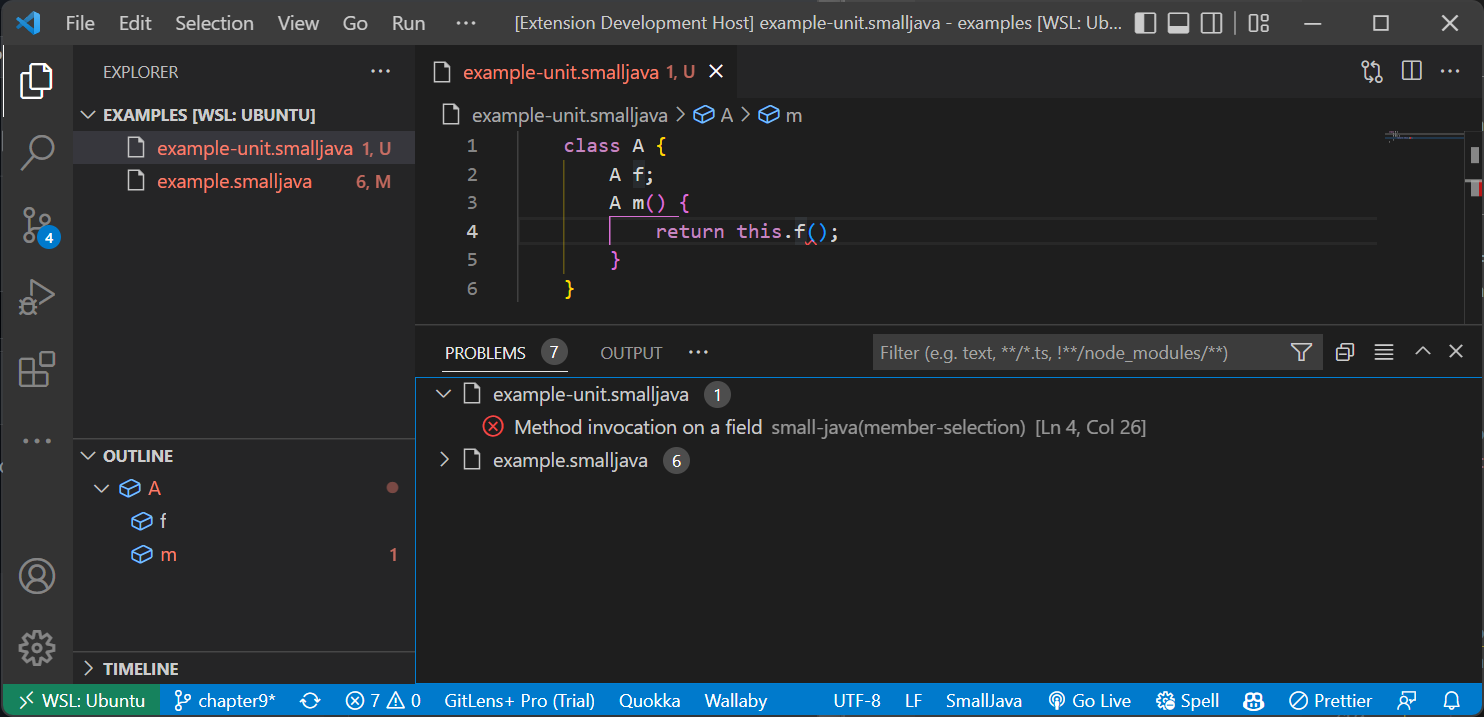Screen dimensions: 1484x717
Task: Collapse class A node in Outline
Action: pyautogui.click(x=101, y=489)
